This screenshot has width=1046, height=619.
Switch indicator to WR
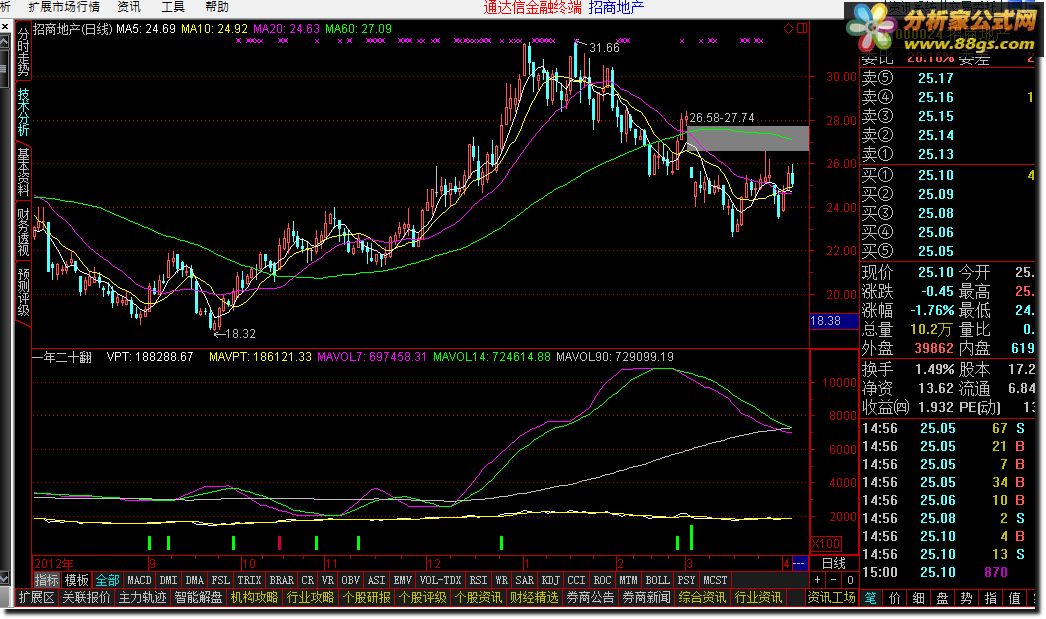[502, 580]
